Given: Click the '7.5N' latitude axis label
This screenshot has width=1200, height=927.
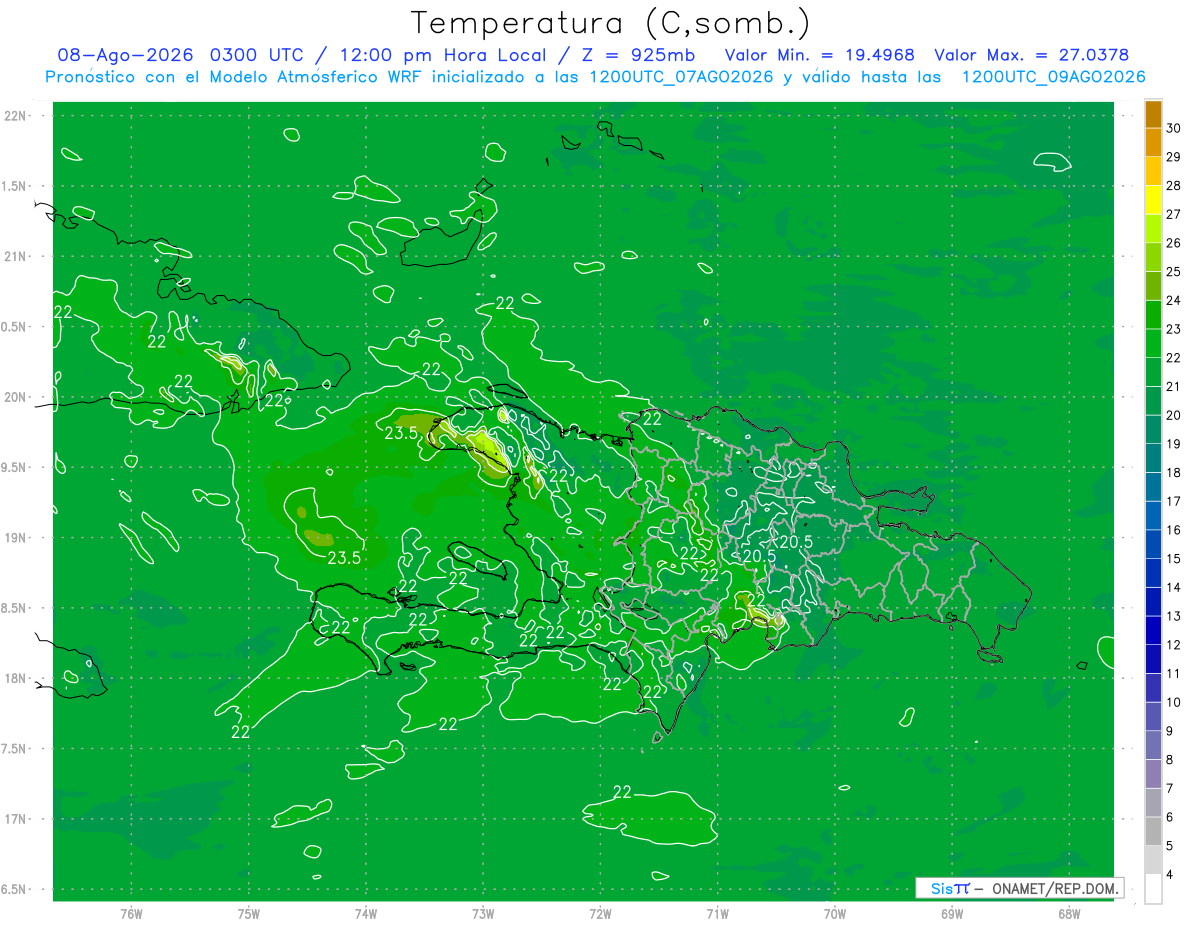Looking at the screenshot, I should 15,748.
